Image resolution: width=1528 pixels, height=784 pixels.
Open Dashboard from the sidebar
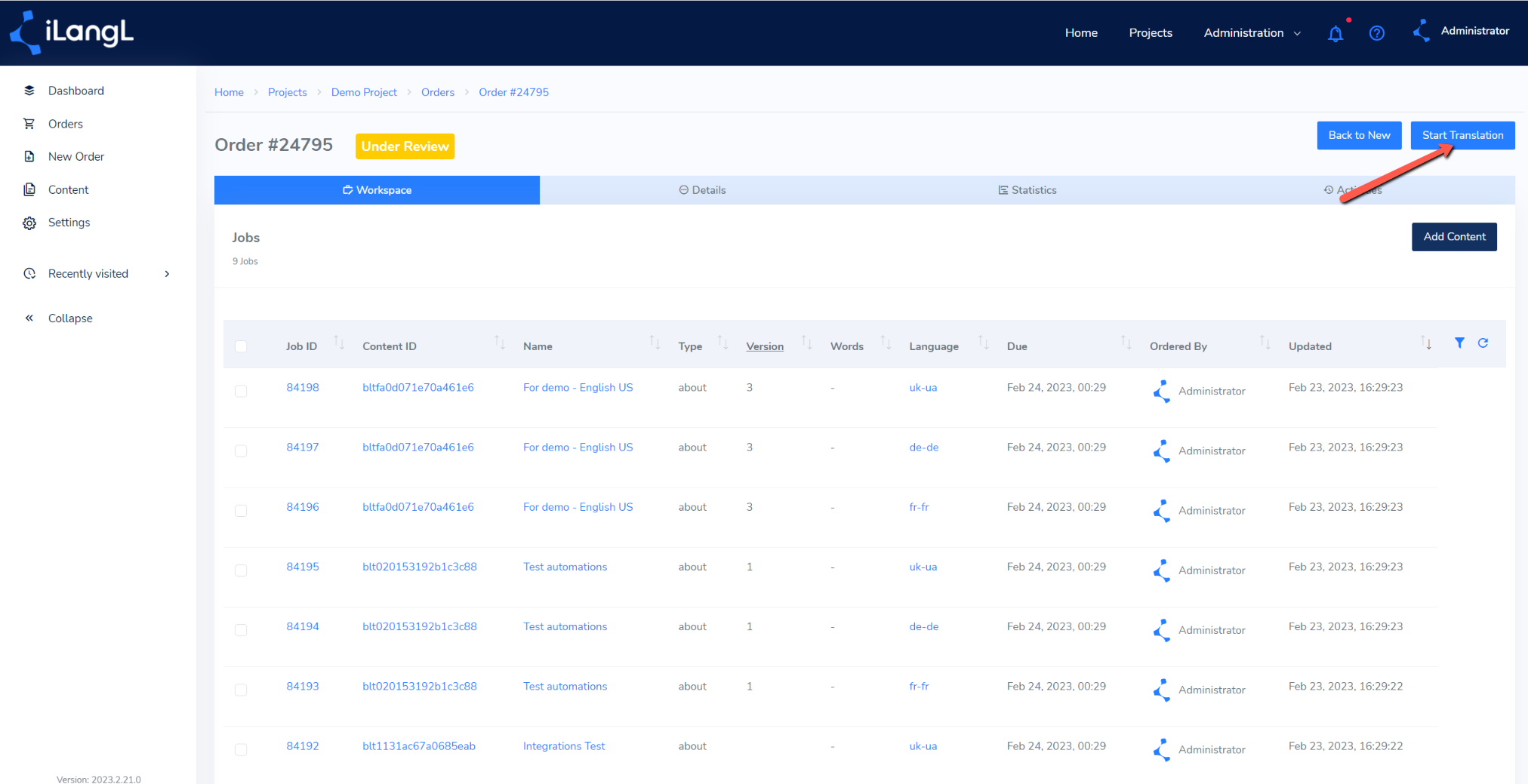pyautogui.click(x=75, y=91)
